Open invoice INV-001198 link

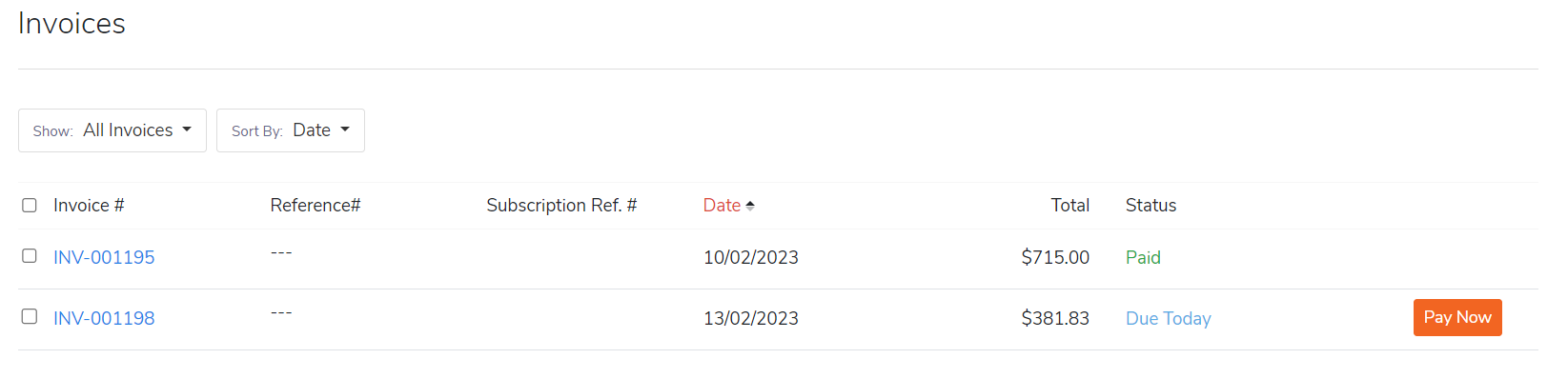tap(104, 318)
